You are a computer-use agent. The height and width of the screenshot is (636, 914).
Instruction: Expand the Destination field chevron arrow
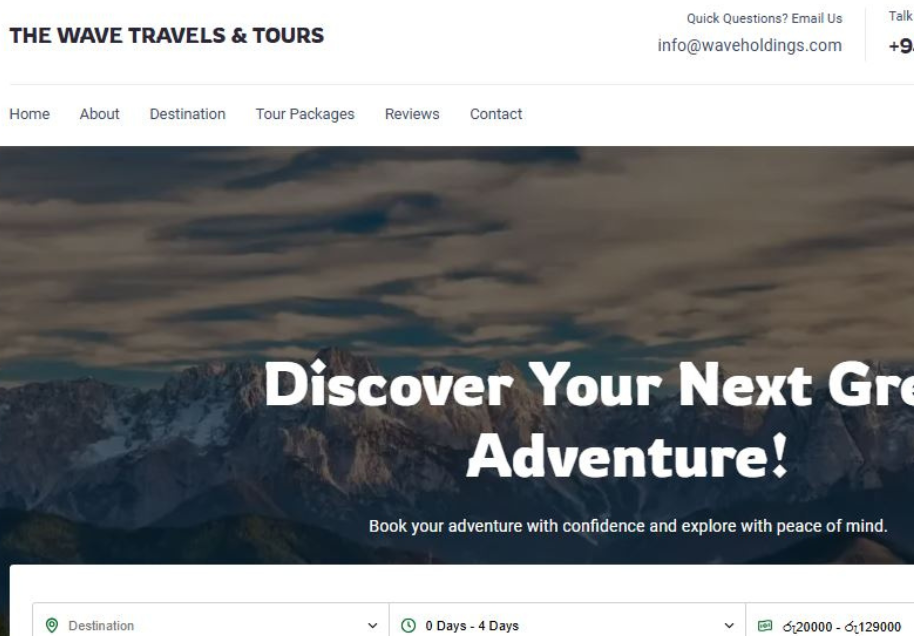[372, 626]
